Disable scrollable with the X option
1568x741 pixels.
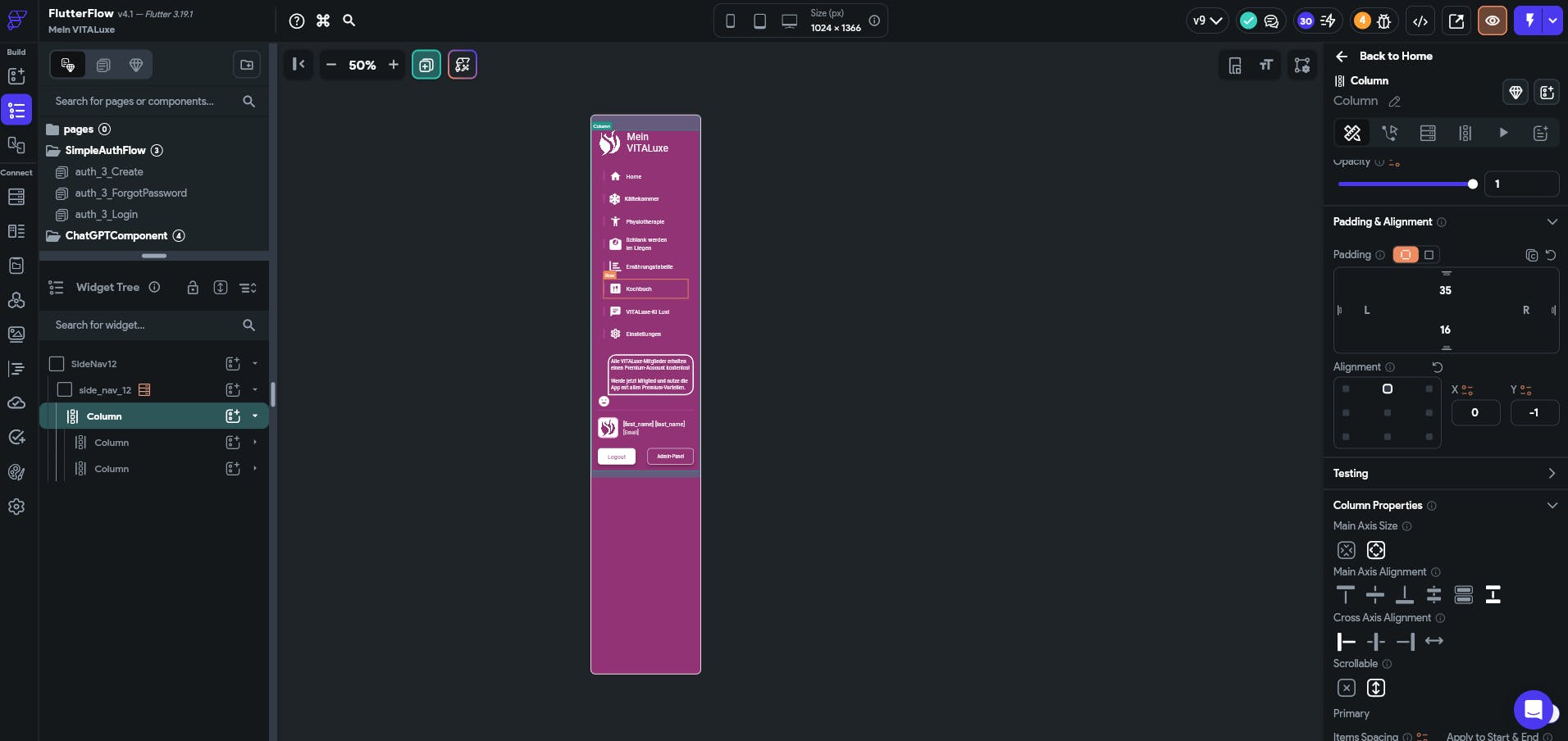[x=1347, y=688]
